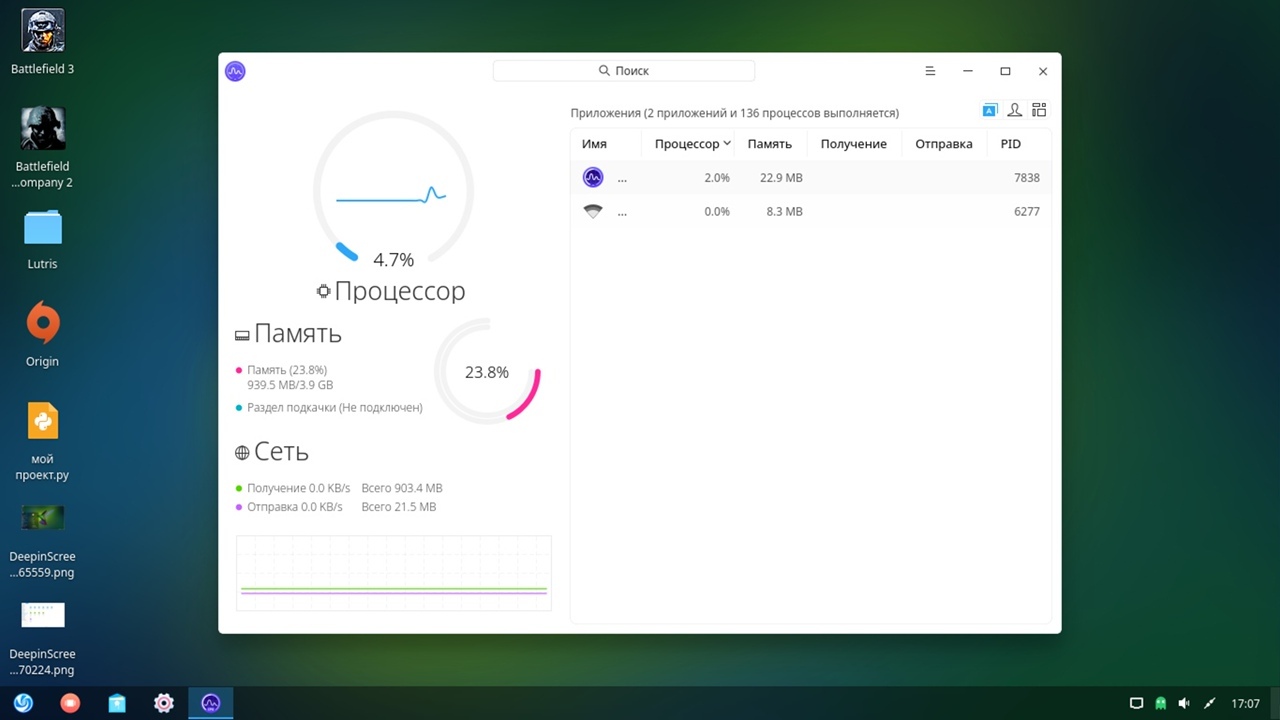Click the Процессор heading

(400, 291)
